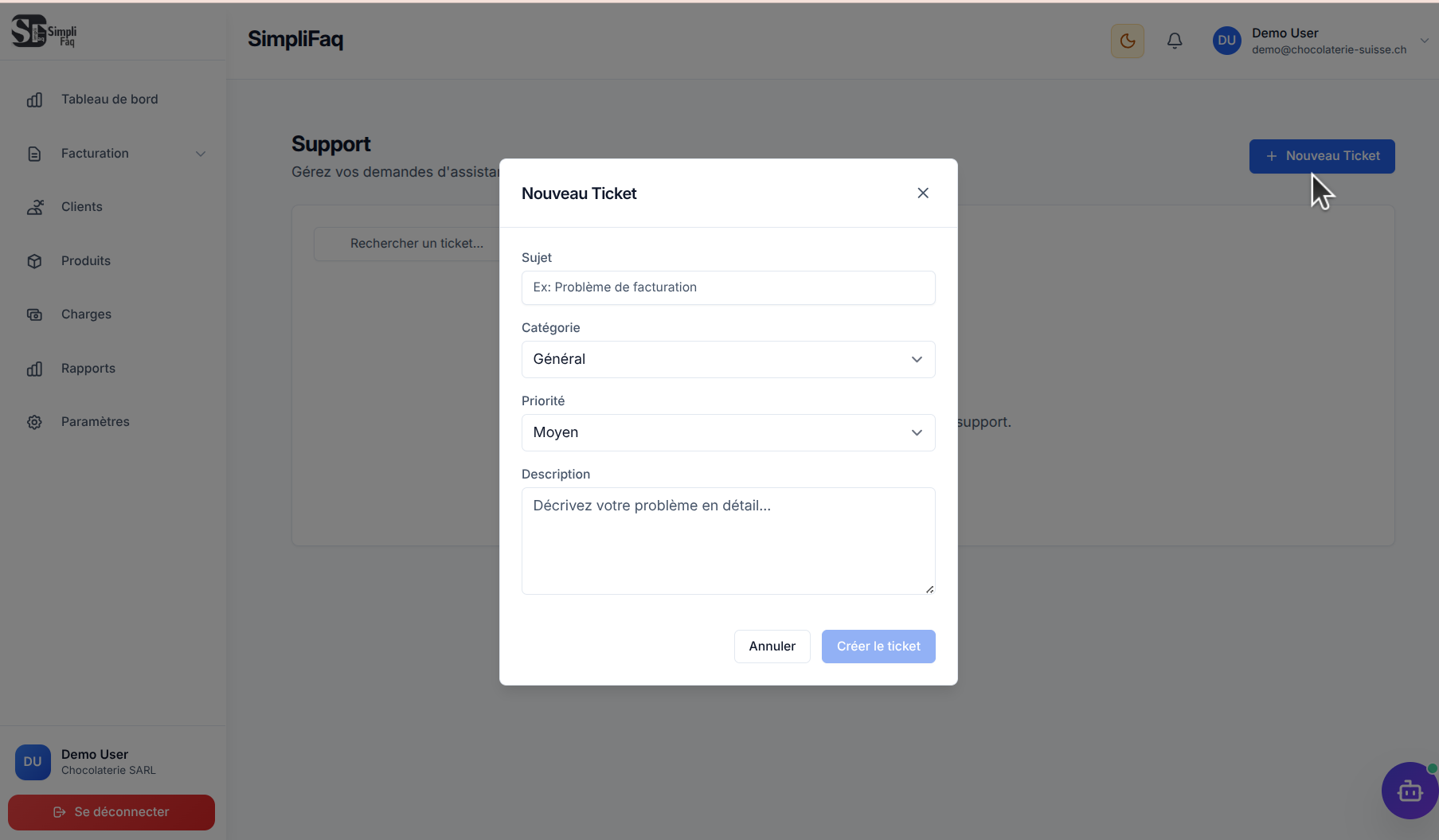Viewport: 1439px width, 840px height.
Task: Click the notification bell icon
Action: click(1175, 41)
